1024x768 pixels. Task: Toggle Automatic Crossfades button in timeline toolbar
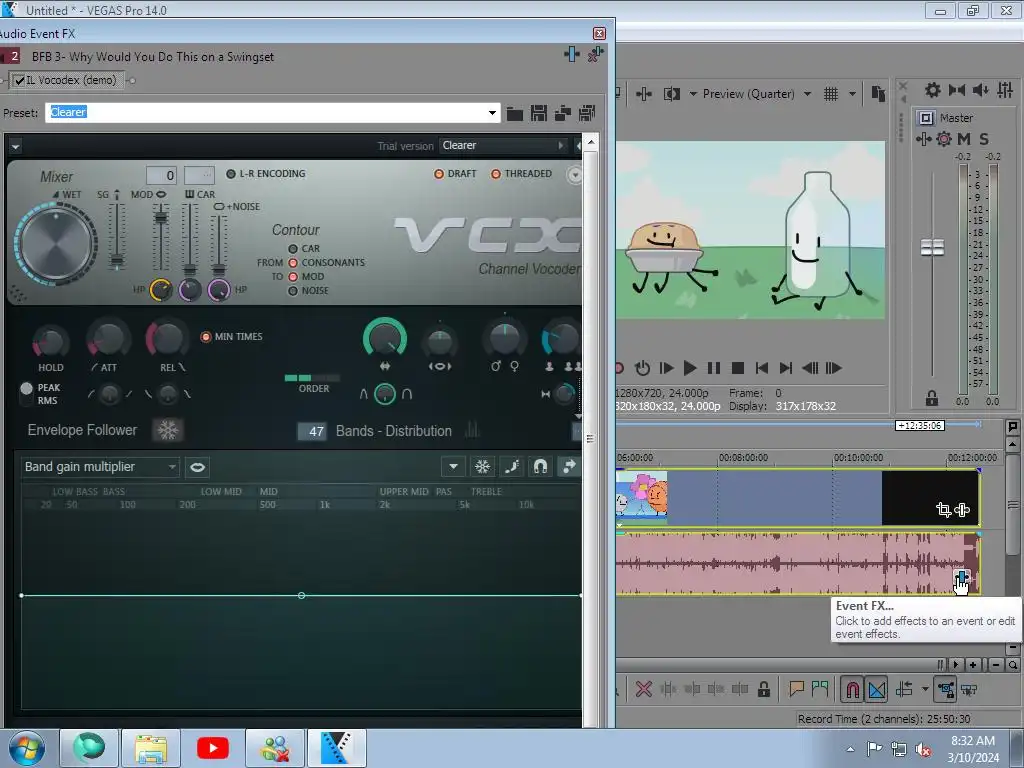click(x=877, y=689)
